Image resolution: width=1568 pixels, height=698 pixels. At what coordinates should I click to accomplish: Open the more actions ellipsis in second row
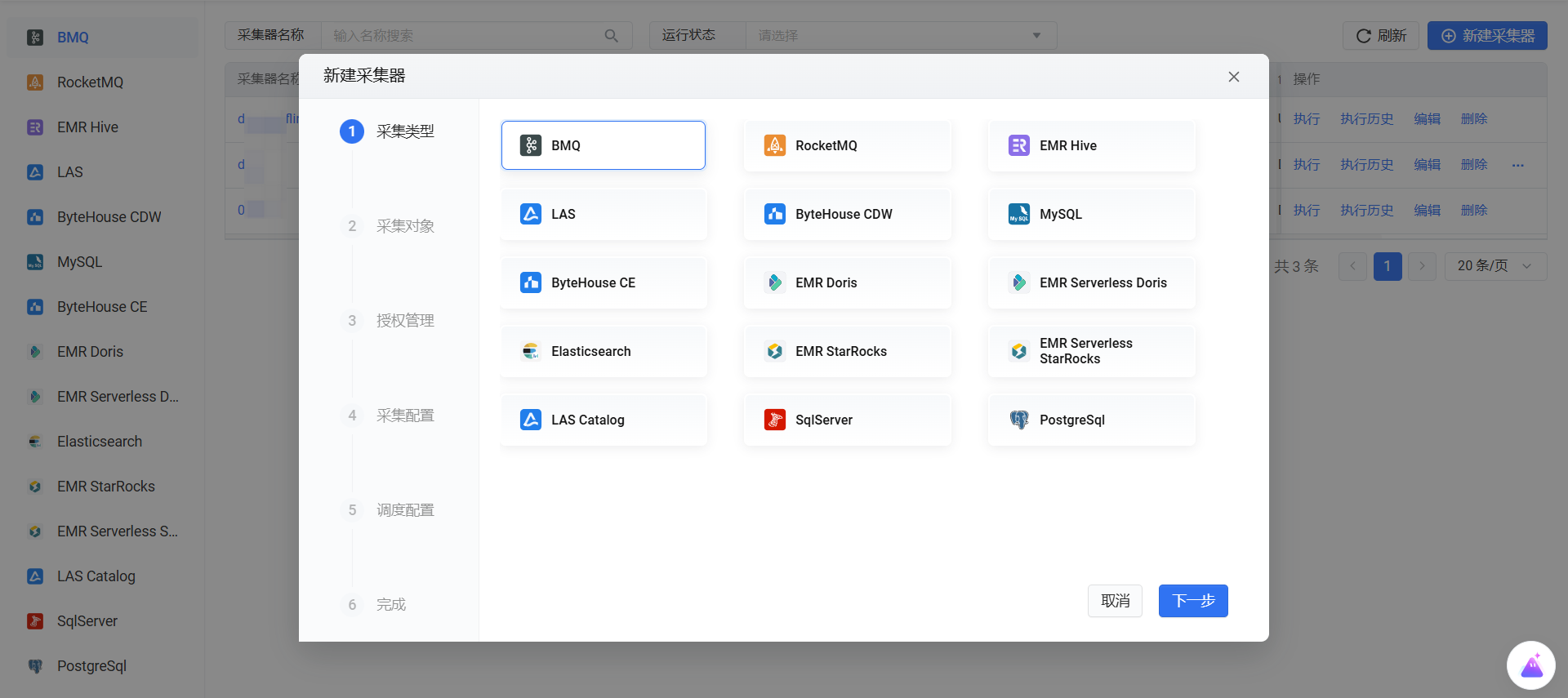pos(1517,165)
